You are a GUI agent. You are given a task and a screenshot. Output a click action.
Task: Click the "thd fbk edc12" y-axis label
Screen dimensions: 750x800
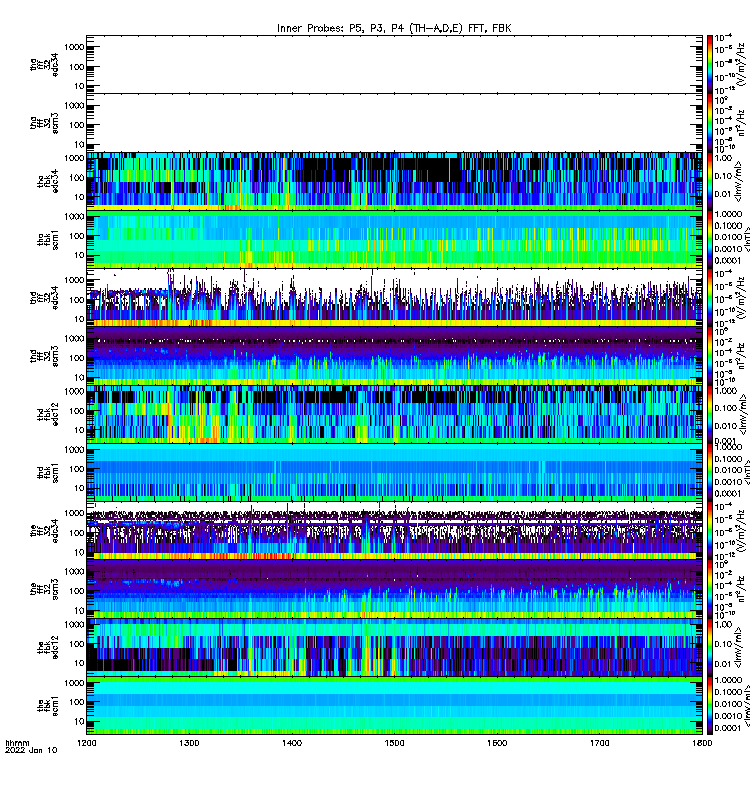pos(48,414)
